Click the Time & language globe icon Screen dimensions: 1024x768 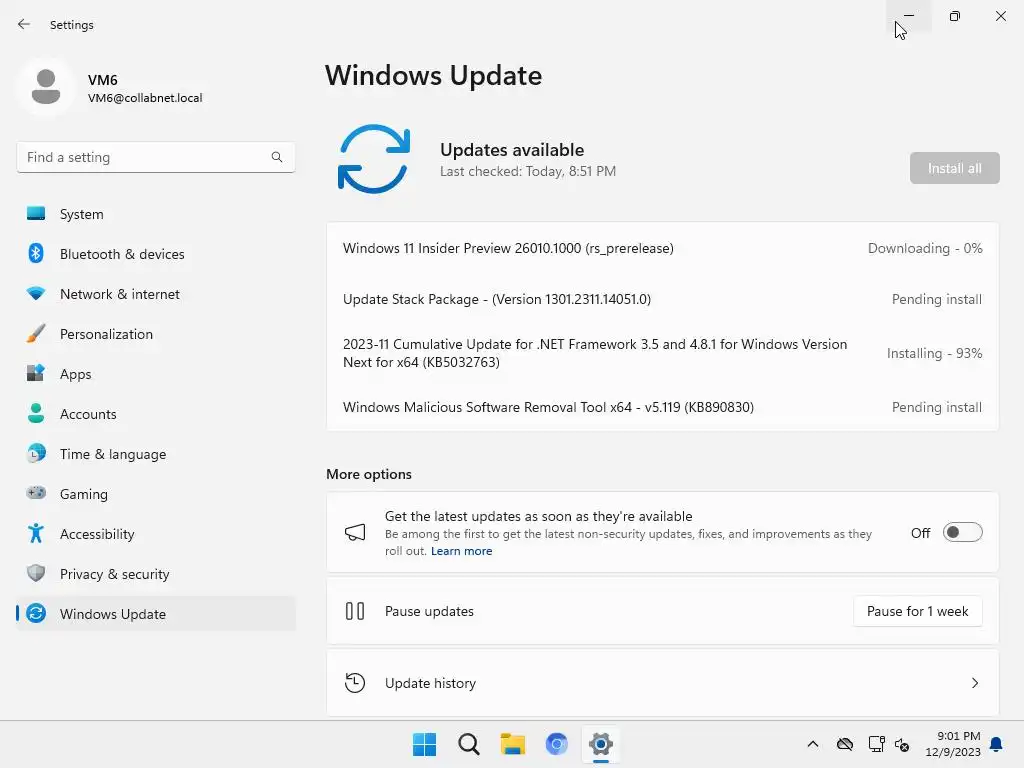(36, 453)
